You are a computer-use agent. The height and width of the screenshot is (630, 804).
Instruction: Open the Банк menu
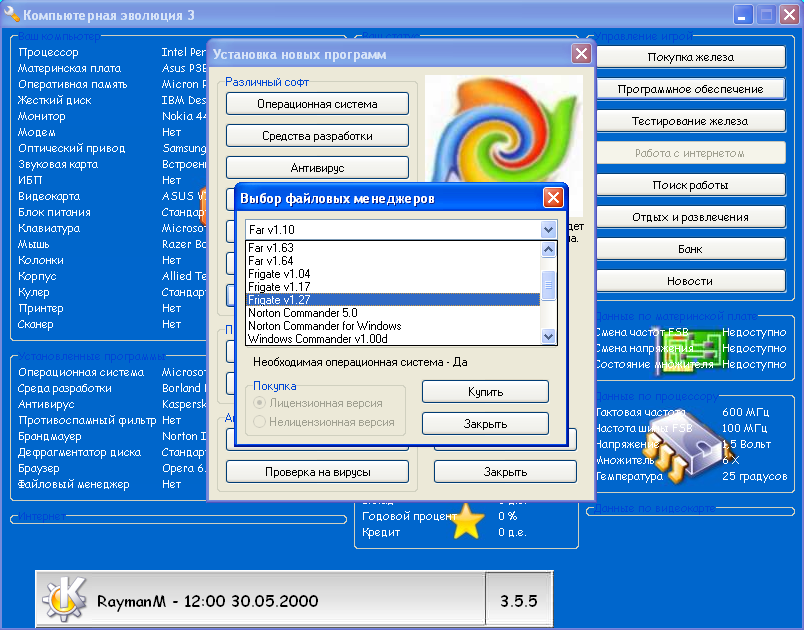(691, 249)
